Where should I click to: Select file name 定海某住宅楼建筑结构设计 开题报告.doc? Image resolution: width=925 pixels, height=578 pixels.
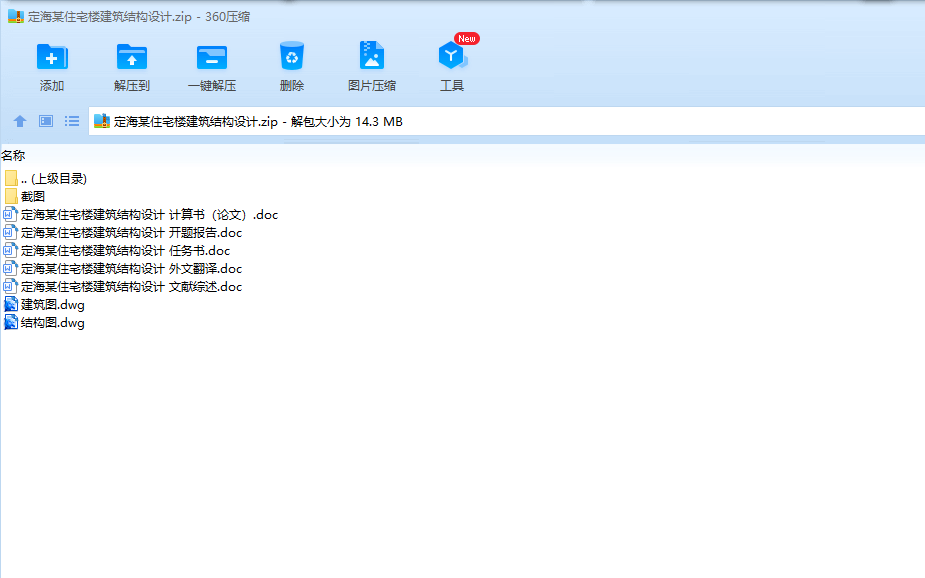coord(132,232)
